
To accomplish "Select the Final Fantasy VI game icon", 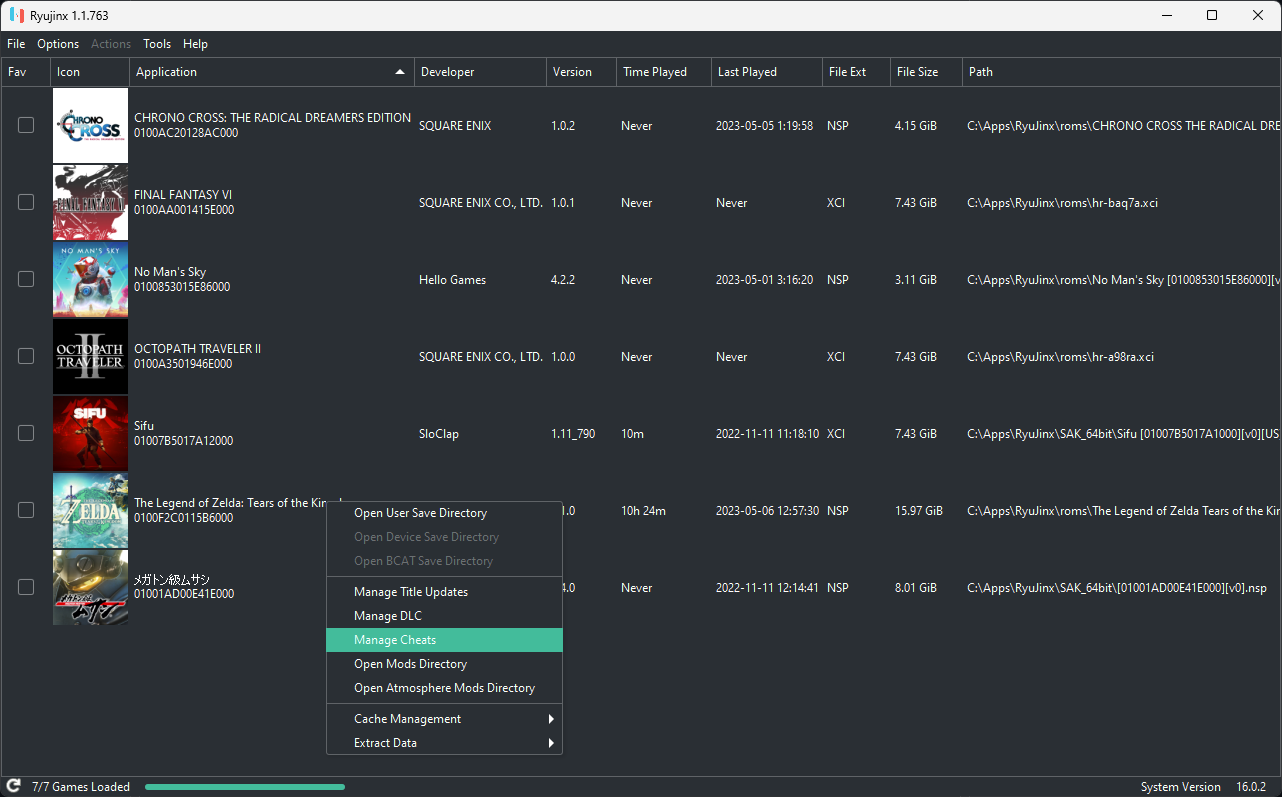I will pos(90,202).
